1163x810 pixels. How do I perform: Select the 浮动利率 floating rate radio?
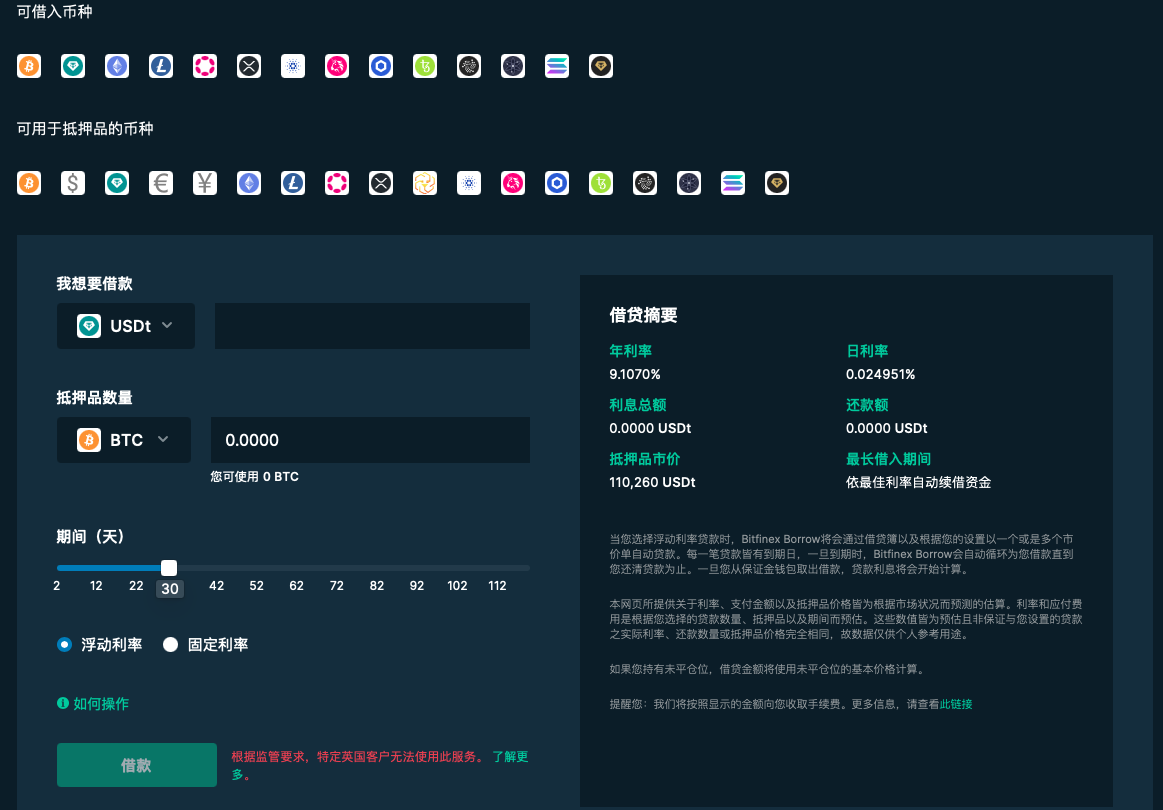pos(65,645)
